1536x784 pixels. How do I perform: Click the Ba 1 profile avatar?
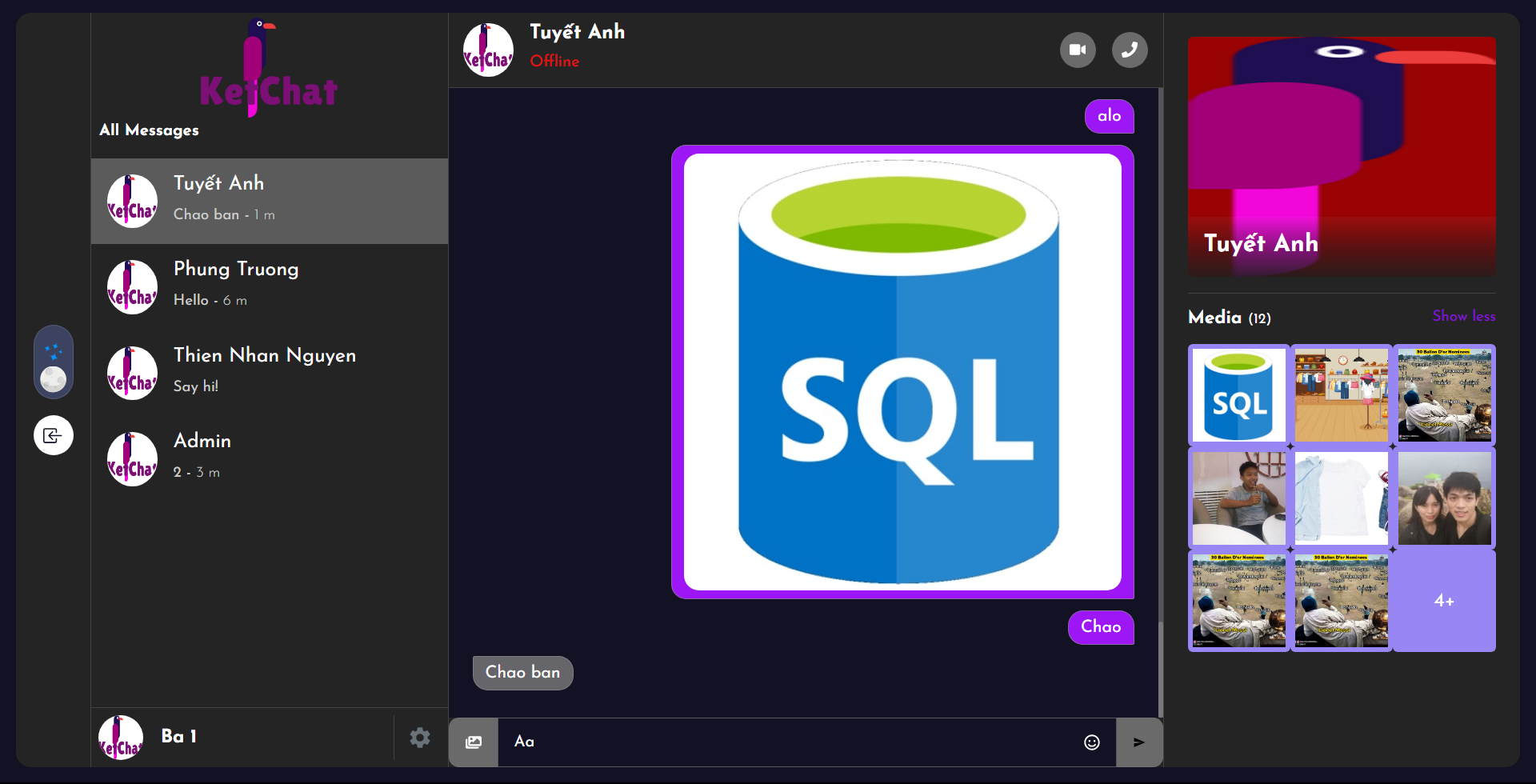[121, 738]
